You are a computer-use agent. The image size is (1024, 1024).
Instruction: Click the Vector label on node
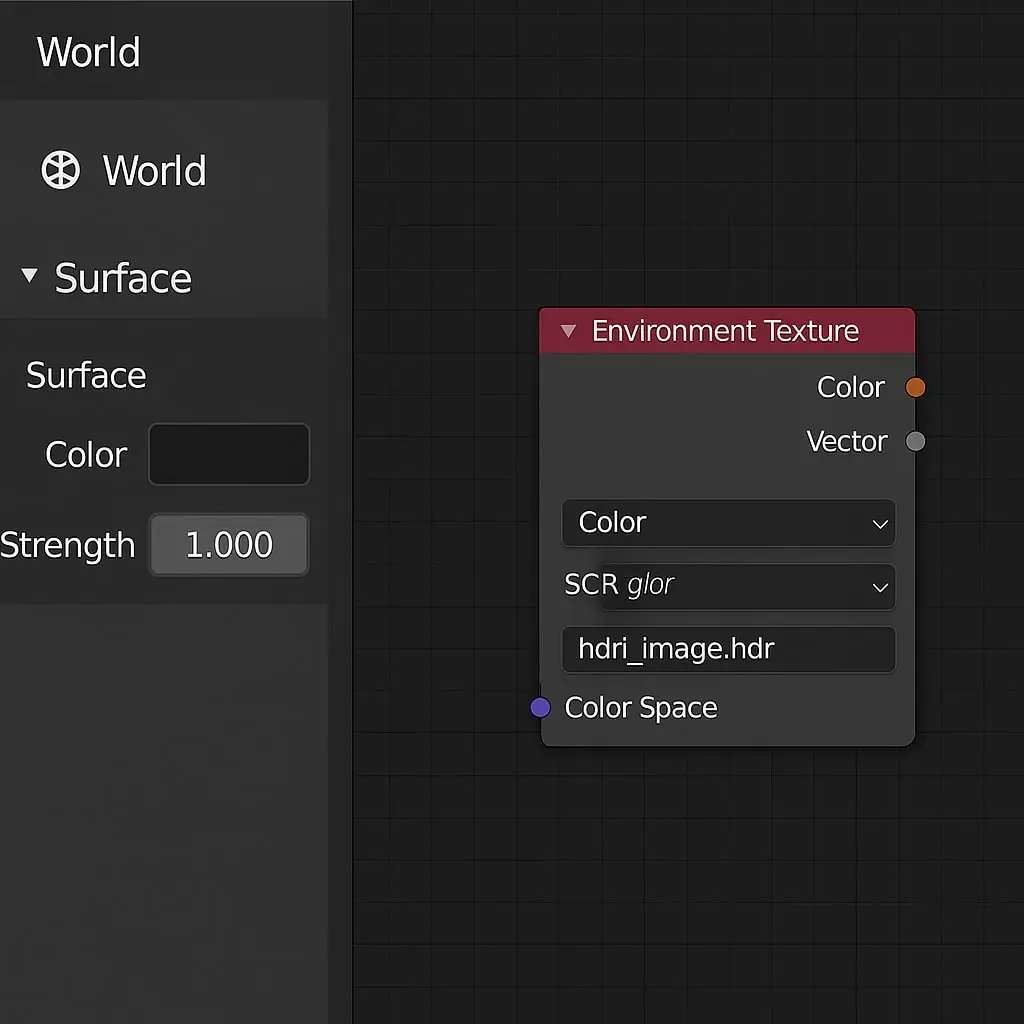click(x=846, y=441)
